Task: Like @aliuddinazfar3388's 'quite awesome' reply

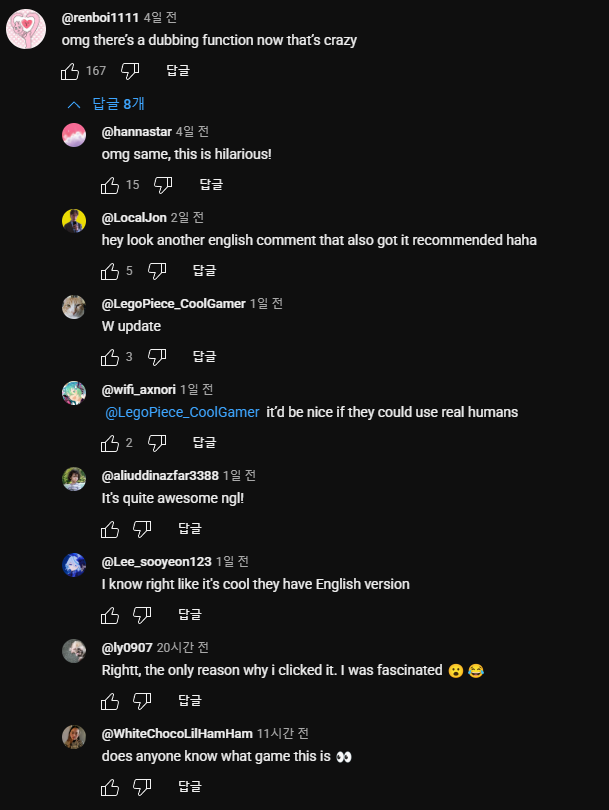Action: click(x=110, y=529)
